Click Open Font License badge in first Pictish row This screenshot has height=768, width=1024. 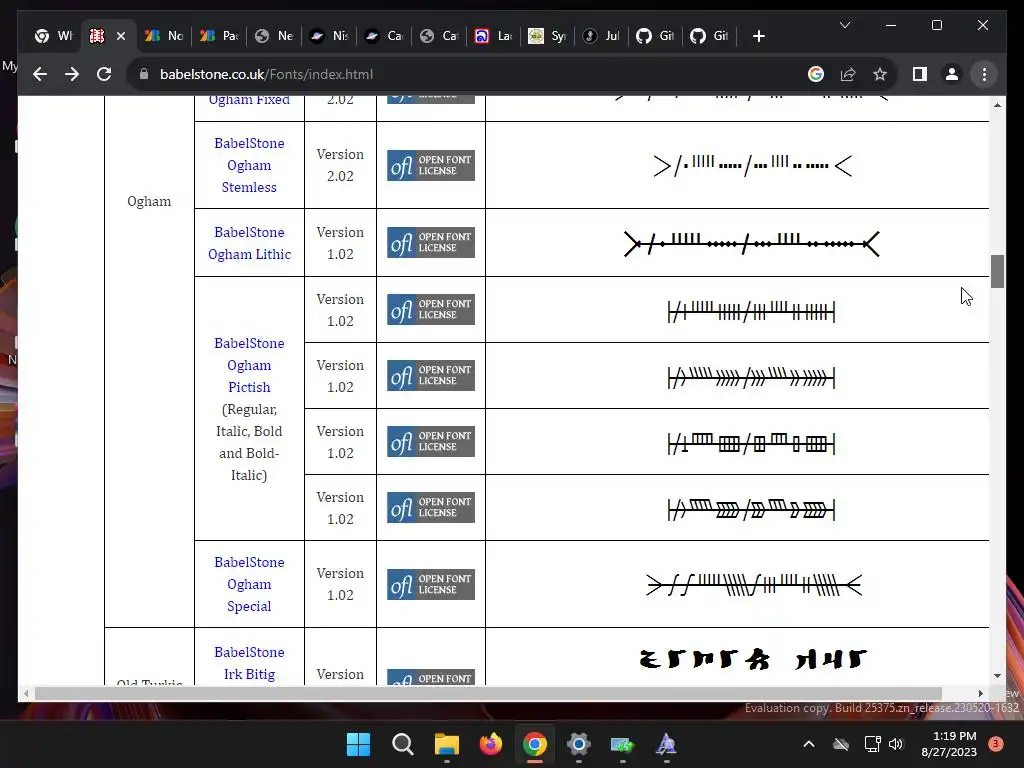point(430,310)
